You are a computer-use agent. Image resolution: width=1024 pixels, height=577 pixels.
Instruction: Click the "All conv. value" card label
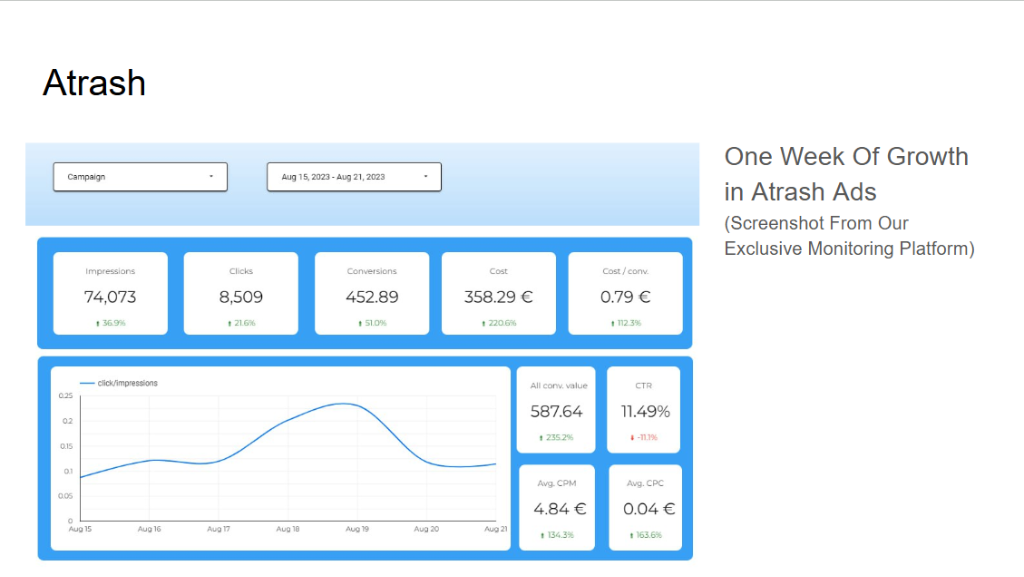click(x=558, y=386)
